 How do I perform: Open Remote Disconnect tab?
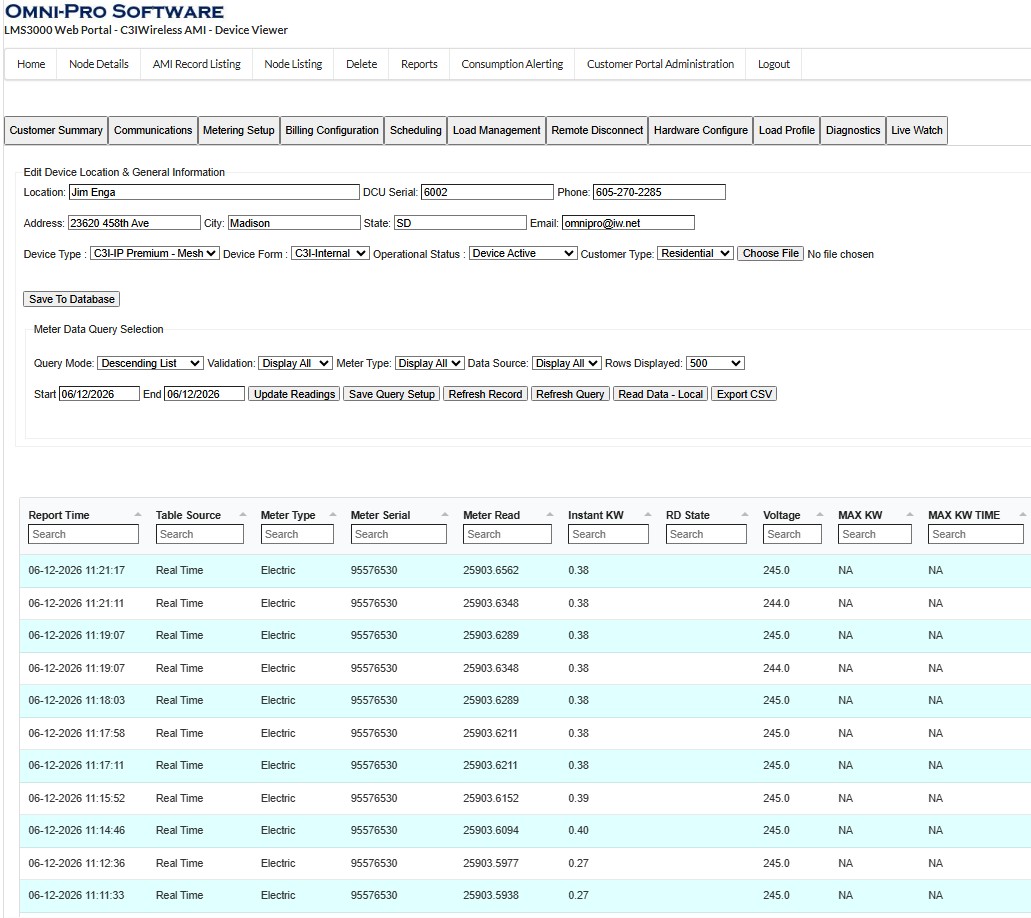point(597,130)
